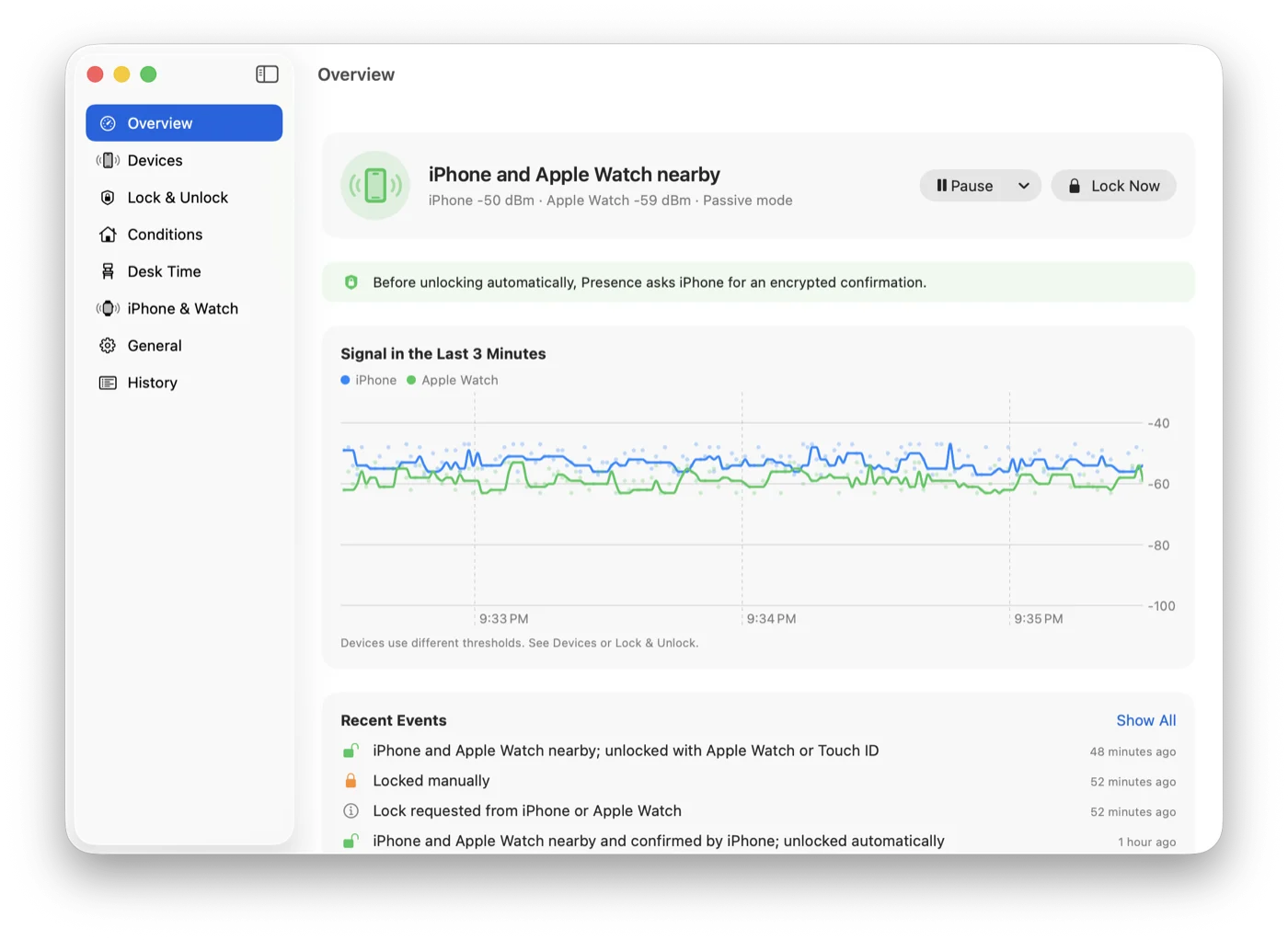This screenshot has width=1288, height=940.
Task: Toggle the sidebar panel icon
Action: coord(267,75)
